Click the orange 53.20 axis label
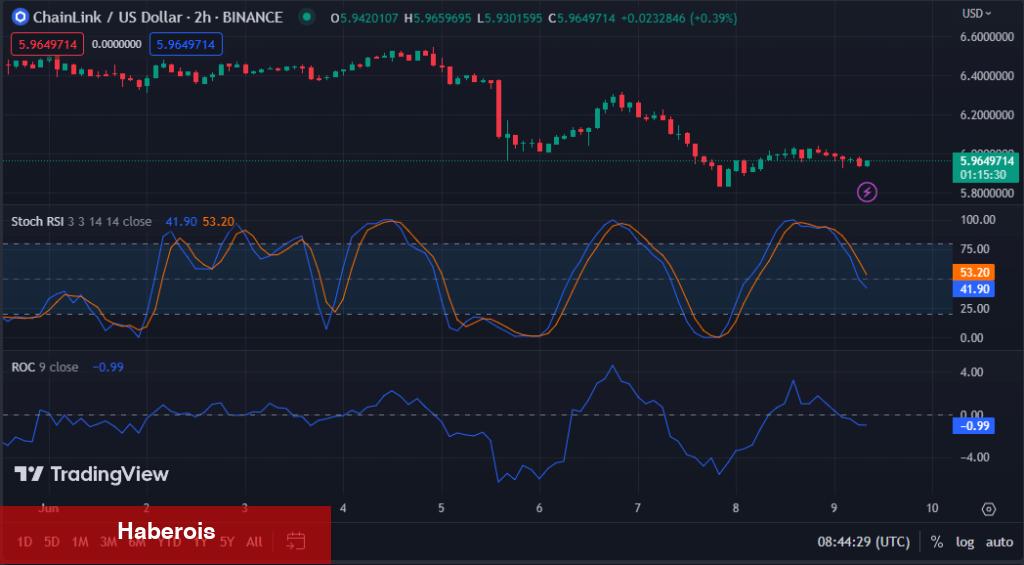This screenshot has height=565, width=1024. 974,272
